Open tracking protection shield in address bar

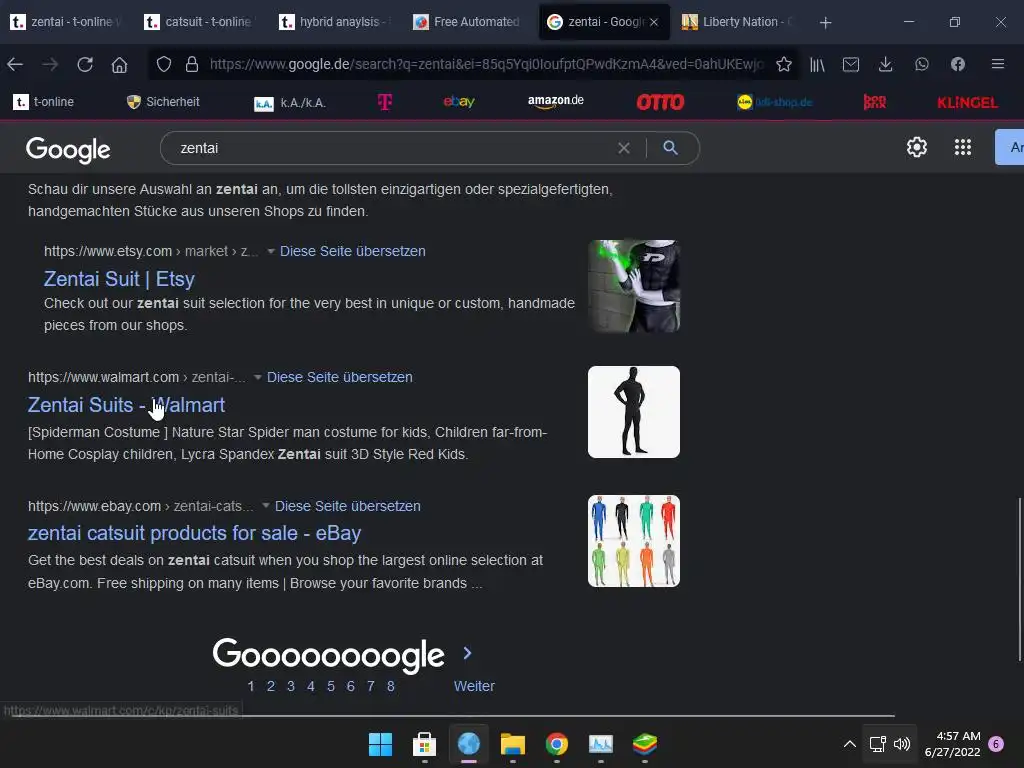tap(164, 64)
